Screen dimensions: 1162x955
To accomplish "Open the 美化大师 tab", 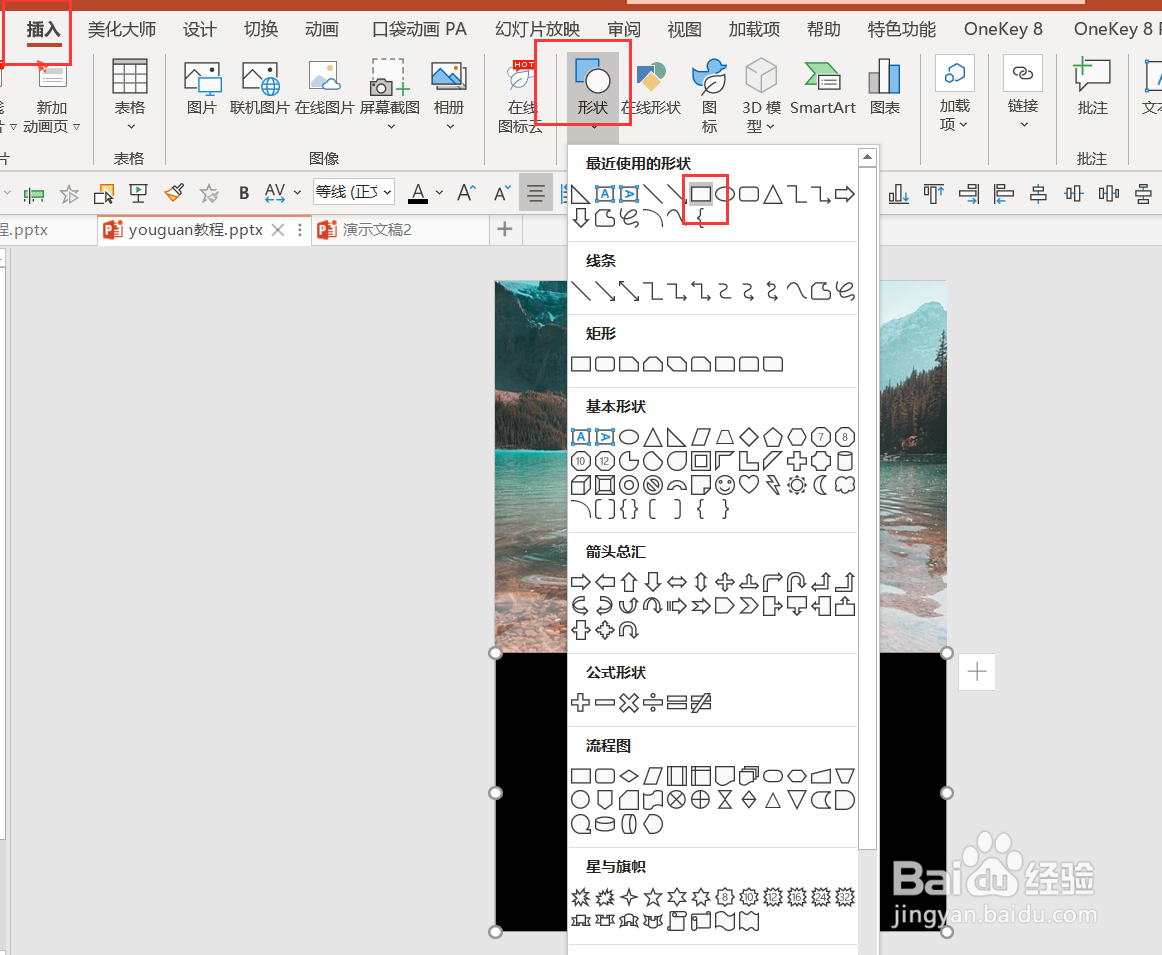I will [x=122, y=30].
